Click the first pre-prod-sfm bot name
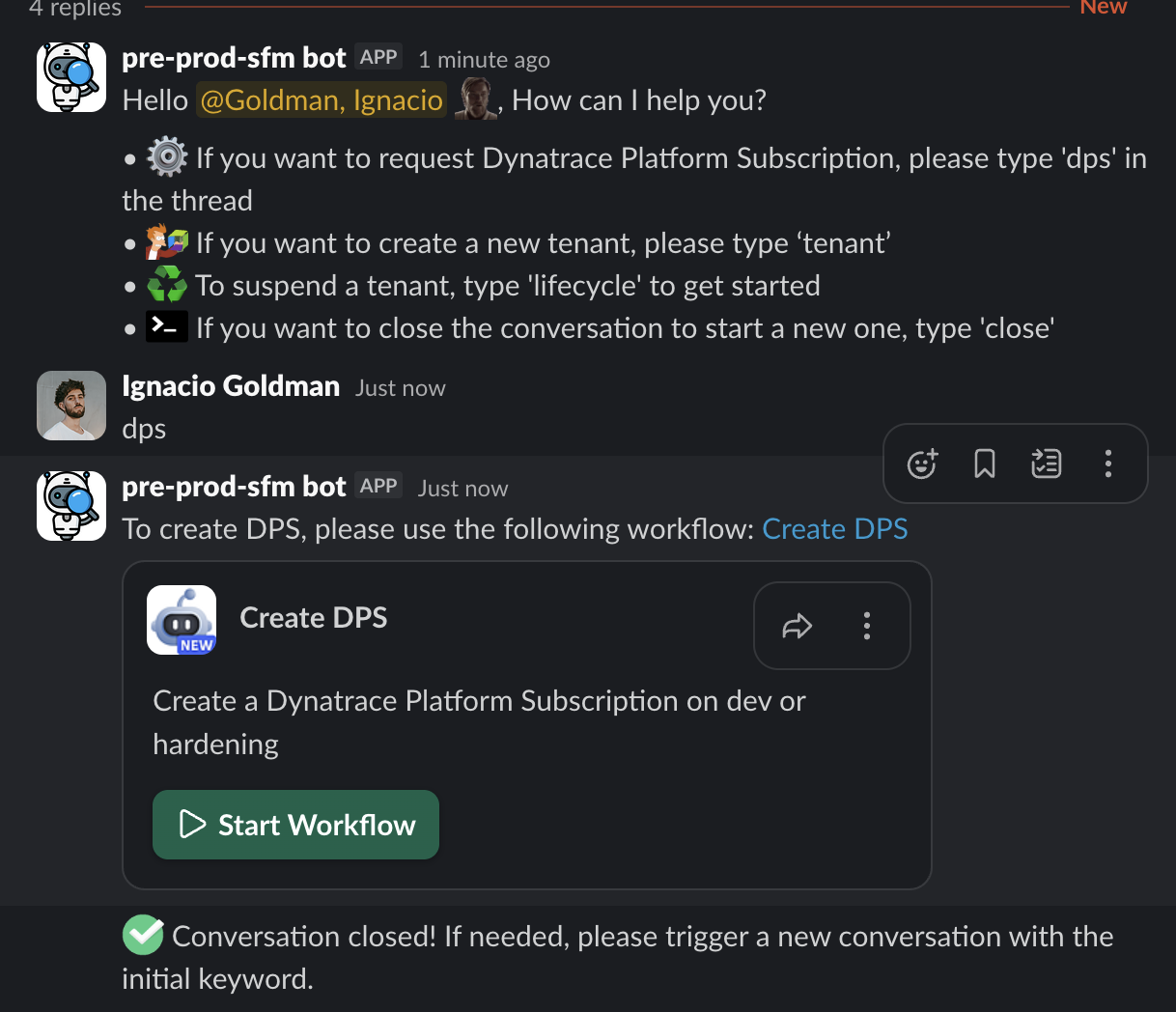This screenshot has width=1176, height=1012. click(x=234, y=58)
